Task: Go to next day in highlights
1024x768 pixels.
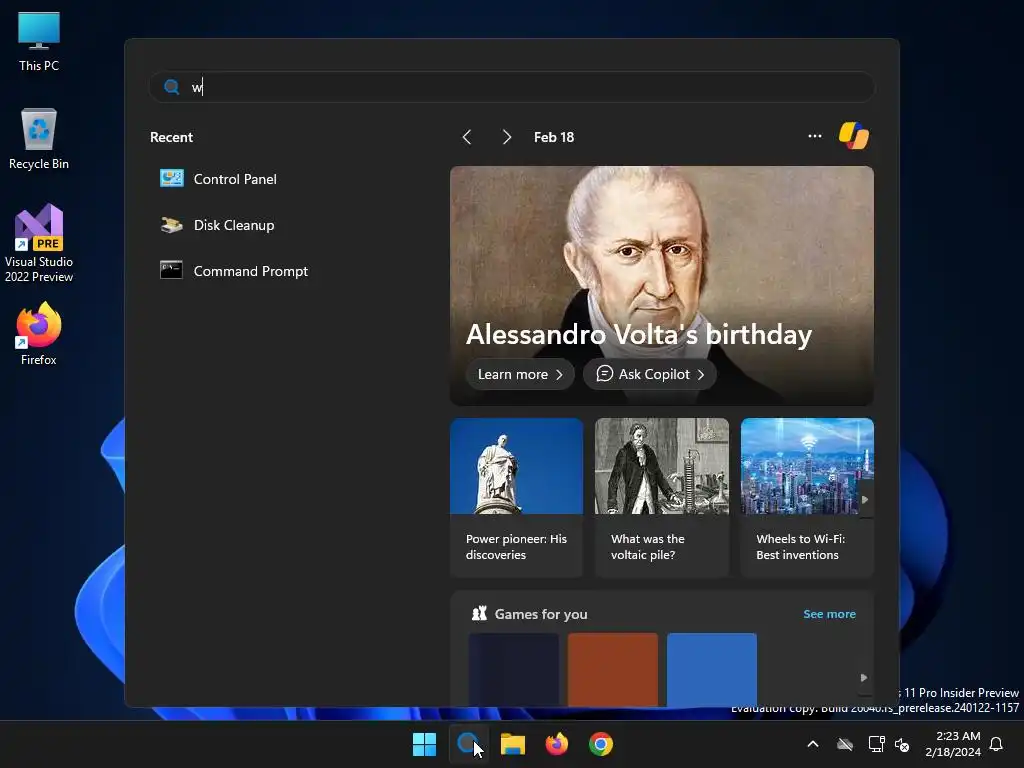Action: (506, 137)
